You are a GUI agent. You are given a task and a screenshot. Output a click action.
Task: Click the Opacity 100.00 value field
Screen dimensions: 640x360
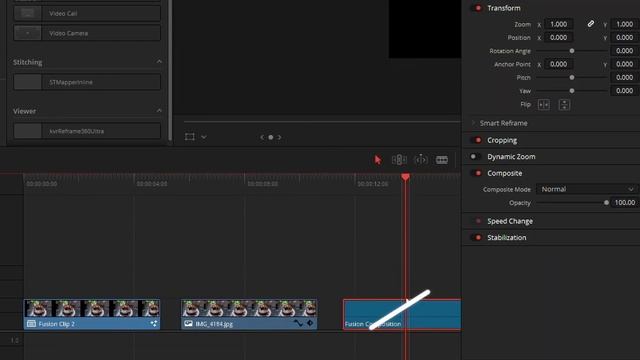(625, 202)
